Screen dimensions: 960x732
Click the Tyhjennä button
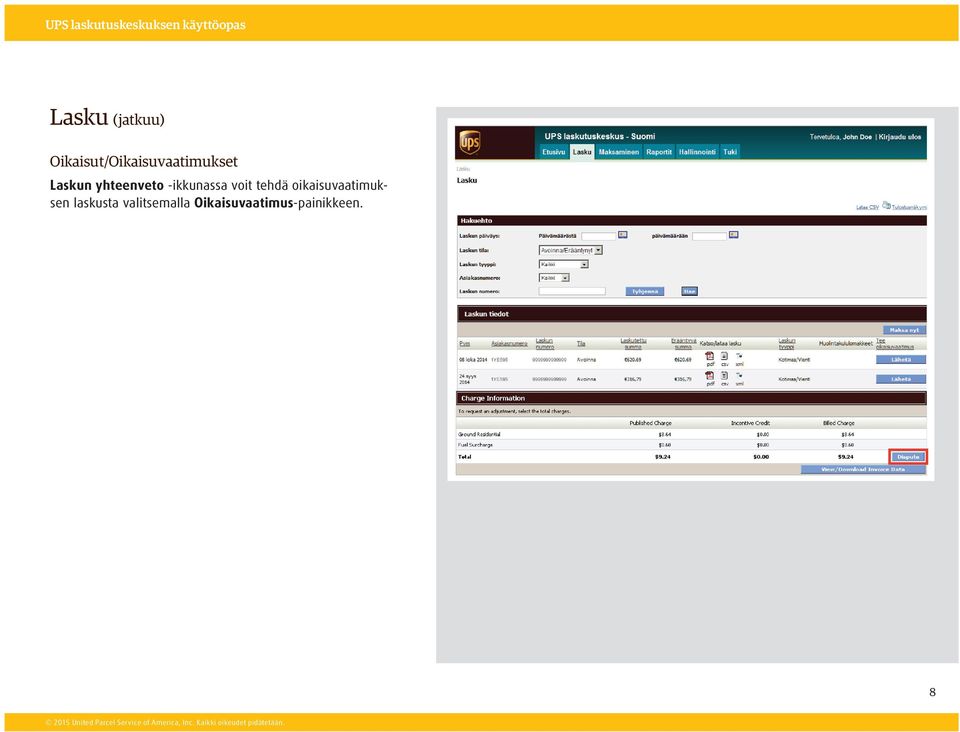pos(645,291)
